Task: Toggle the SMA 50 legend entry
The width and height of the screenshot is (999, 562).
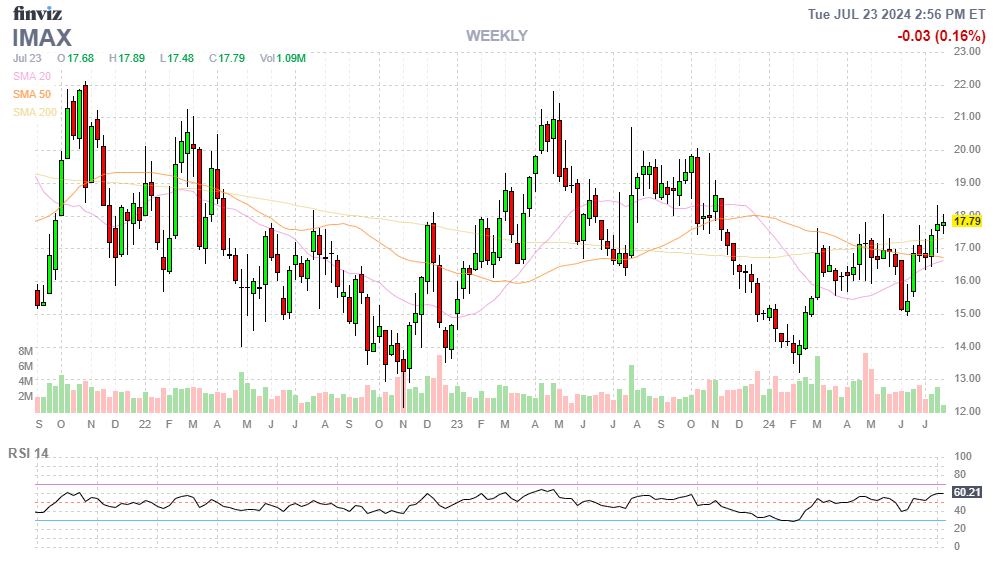Action: click(x=31, y=94)
